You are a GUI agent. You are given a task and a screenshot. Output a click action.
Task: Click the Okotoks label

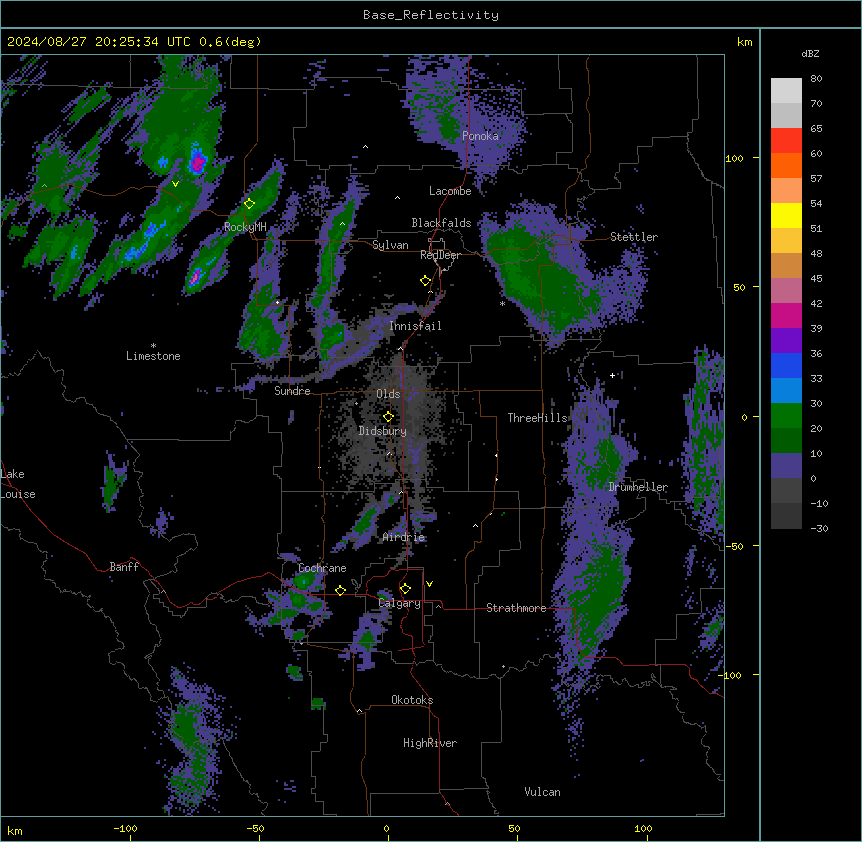pos(412,700)
